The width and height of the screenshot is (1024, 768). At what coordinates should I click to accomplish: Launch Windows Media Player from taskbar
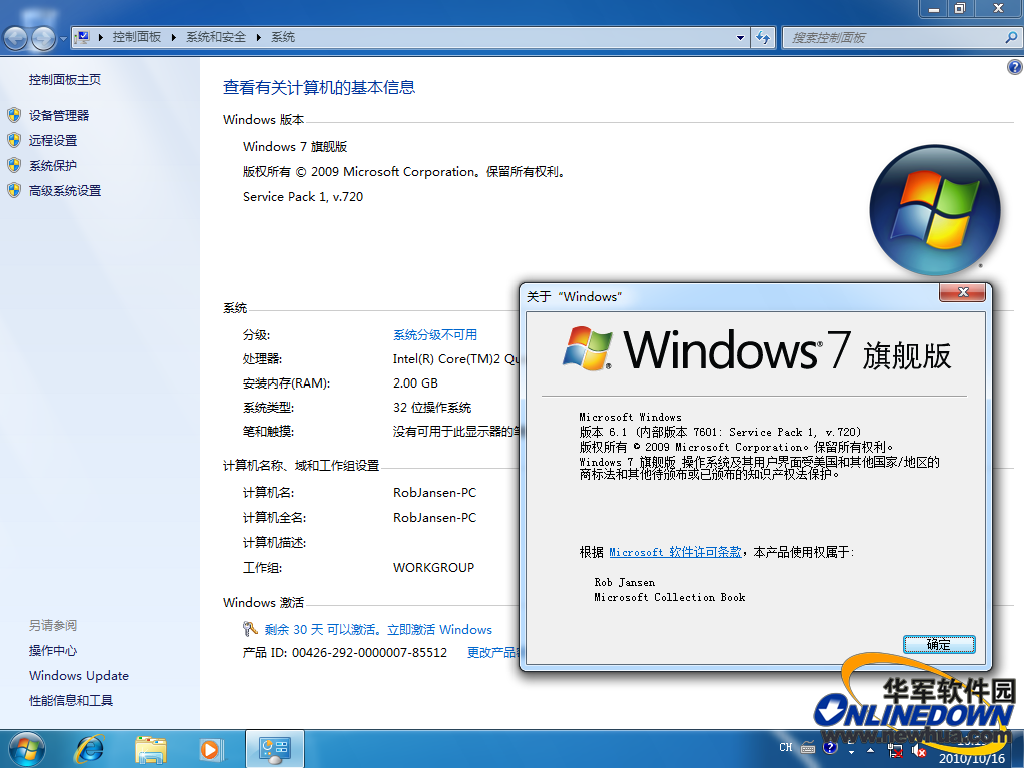pyautogui.click(x=210, y=748)
